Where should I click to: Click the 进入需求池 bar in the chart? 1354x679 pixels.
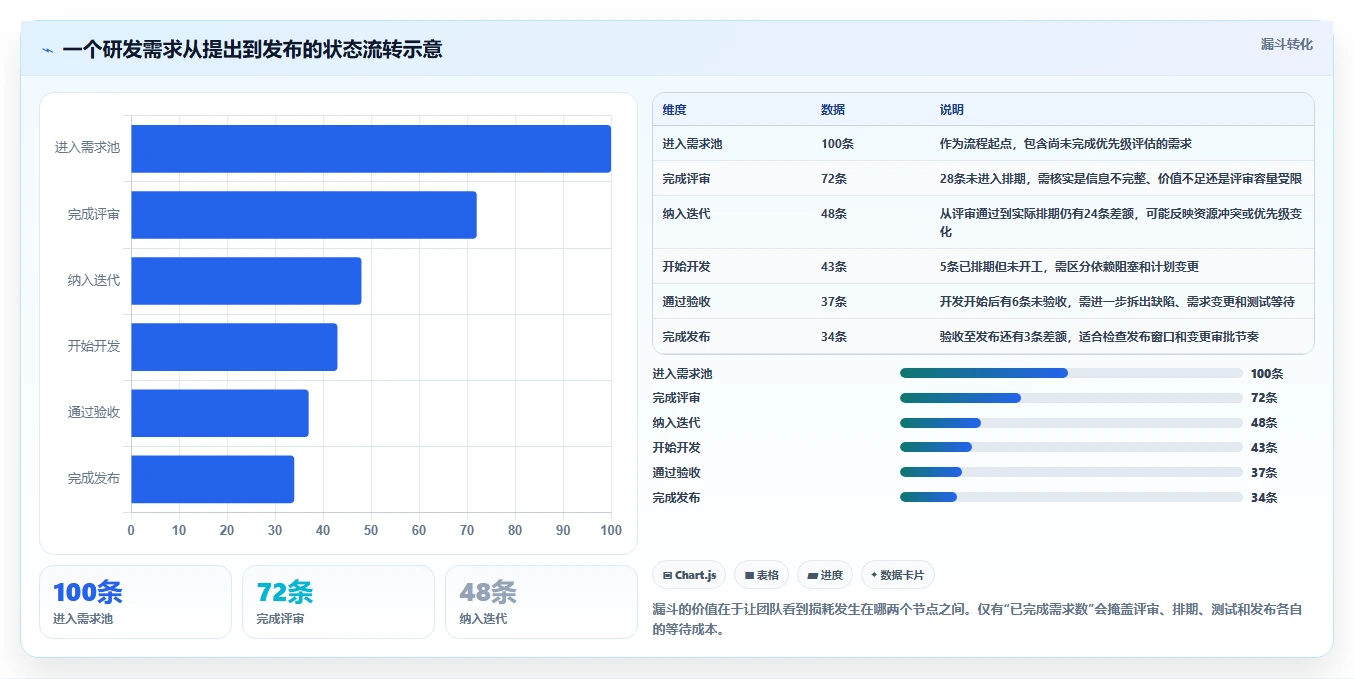click(x=371, y=148)
